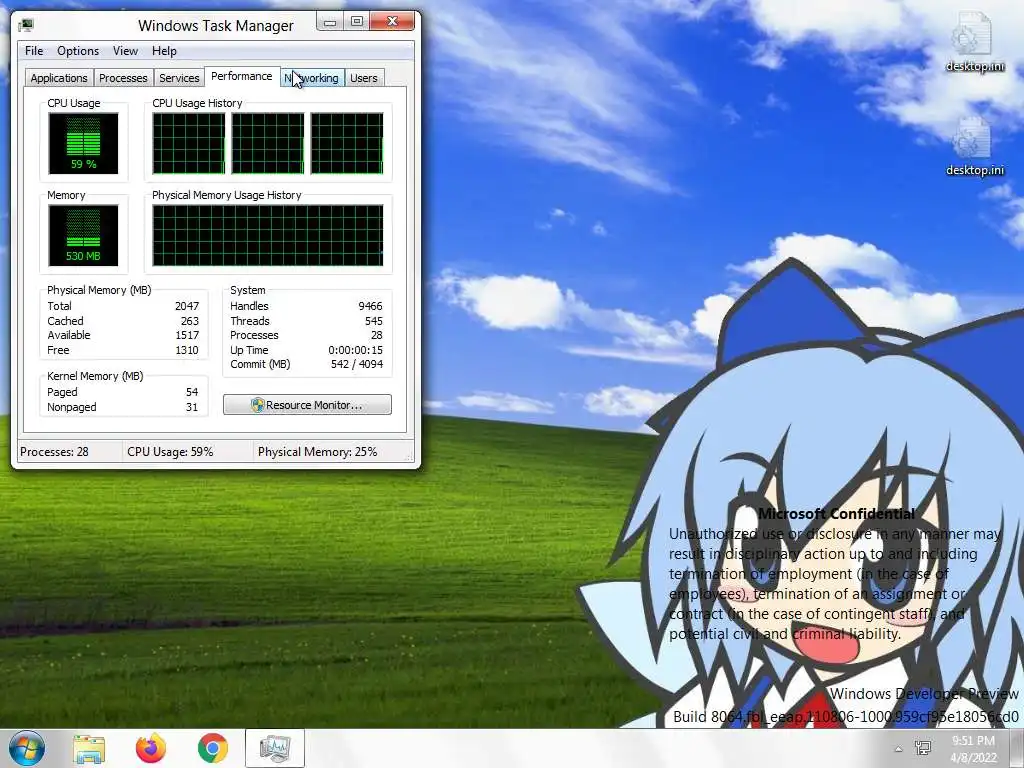Image resolution: width=1024 pixels, height=768 pixels.
Task: Open the File menu
Action: pos(34,51)
